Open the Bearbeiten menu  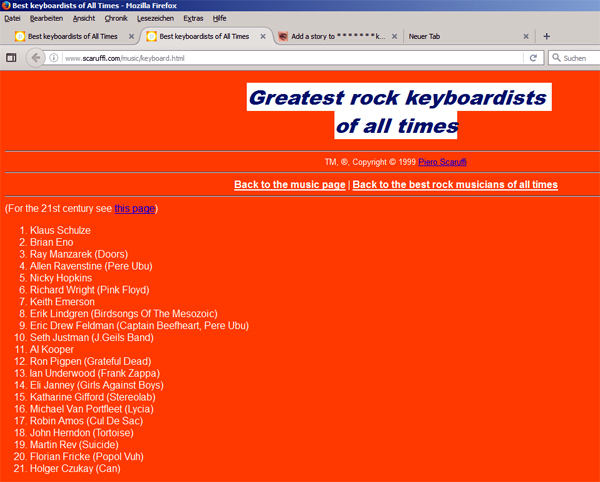click(46, 18)
